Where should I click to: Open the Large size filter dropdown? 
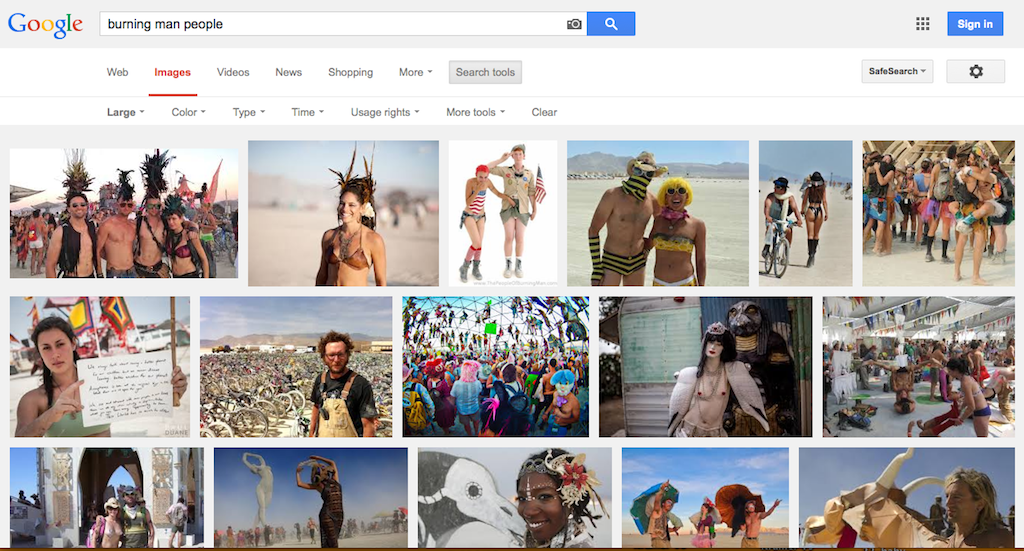coord(125,112)
